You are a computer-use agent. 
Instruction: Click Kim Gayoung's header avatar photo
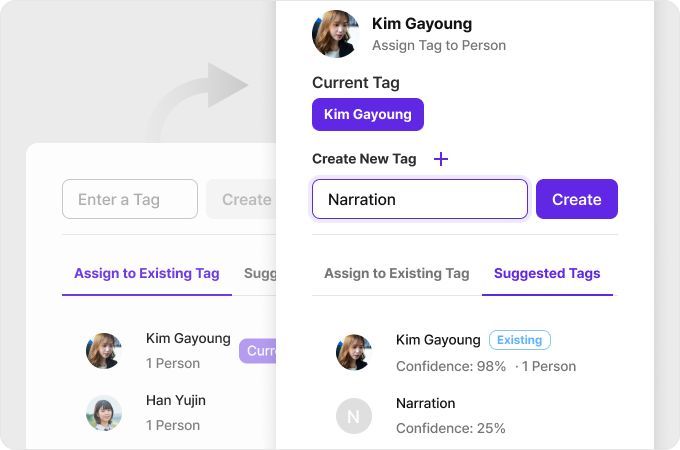pos(336,34)
